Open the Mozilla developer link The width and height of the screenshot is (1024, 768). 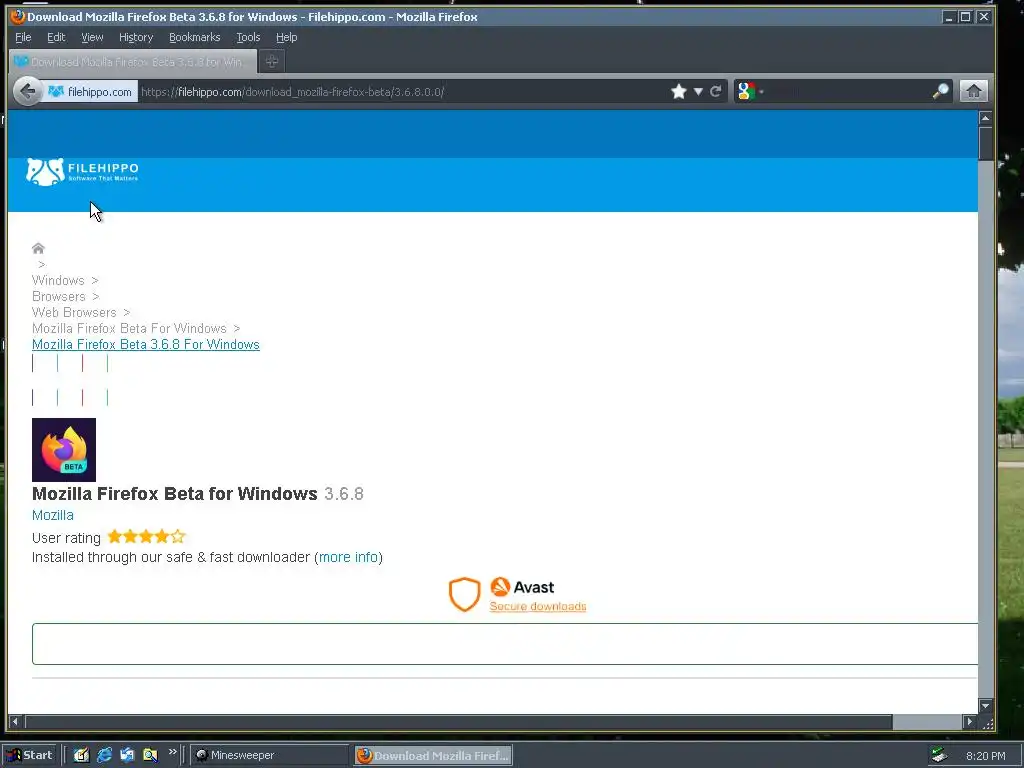53,515
